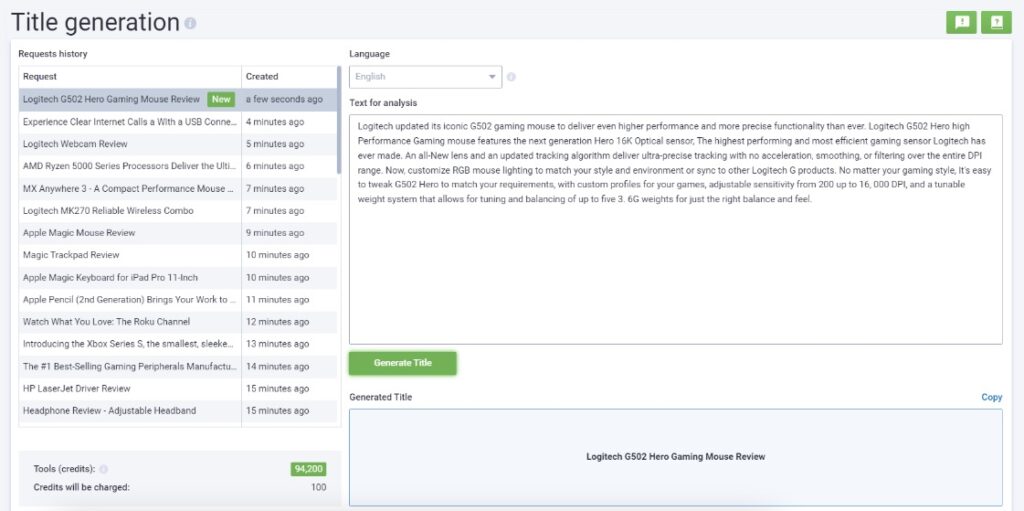1024x511 pixels.
Task: Click the '5 minutes ago' timestamp cell
Action: [289, 144]
